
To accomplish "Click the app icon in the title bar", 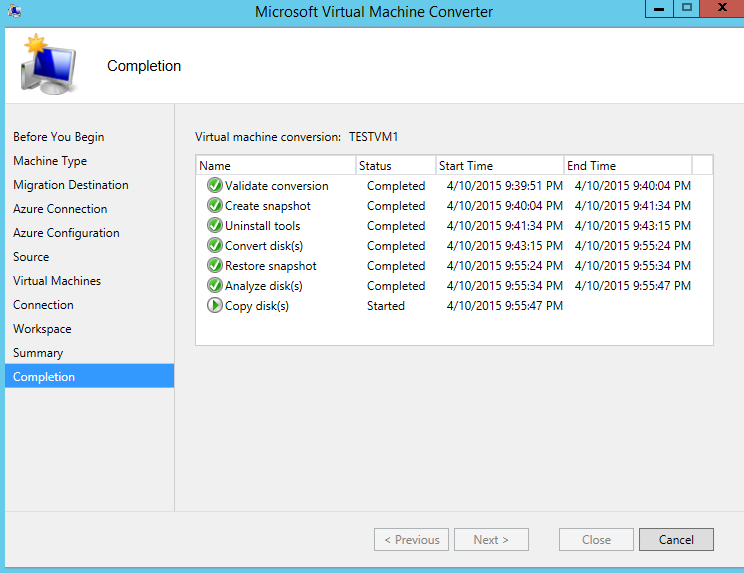I will click(x=14, y=10).
